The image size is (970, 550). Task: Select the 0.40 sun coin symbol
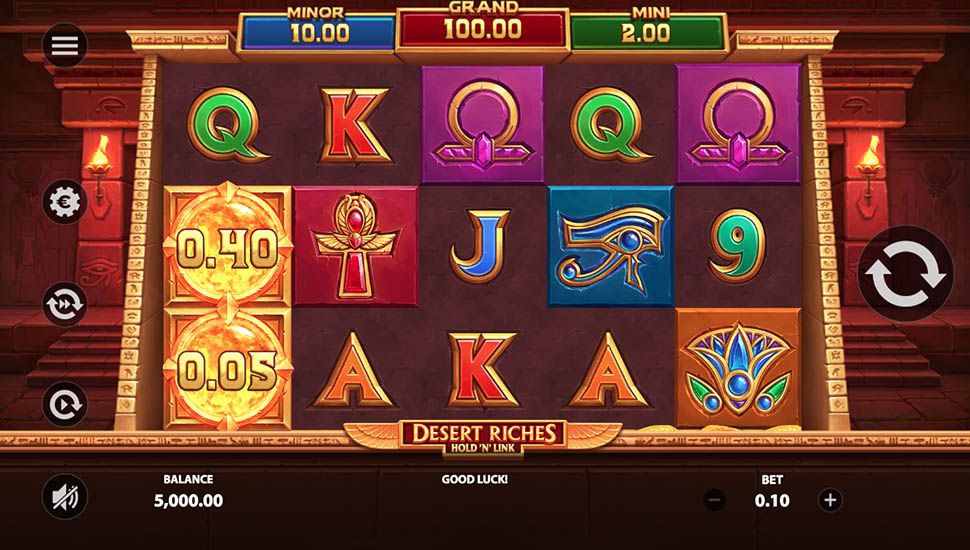228,246
